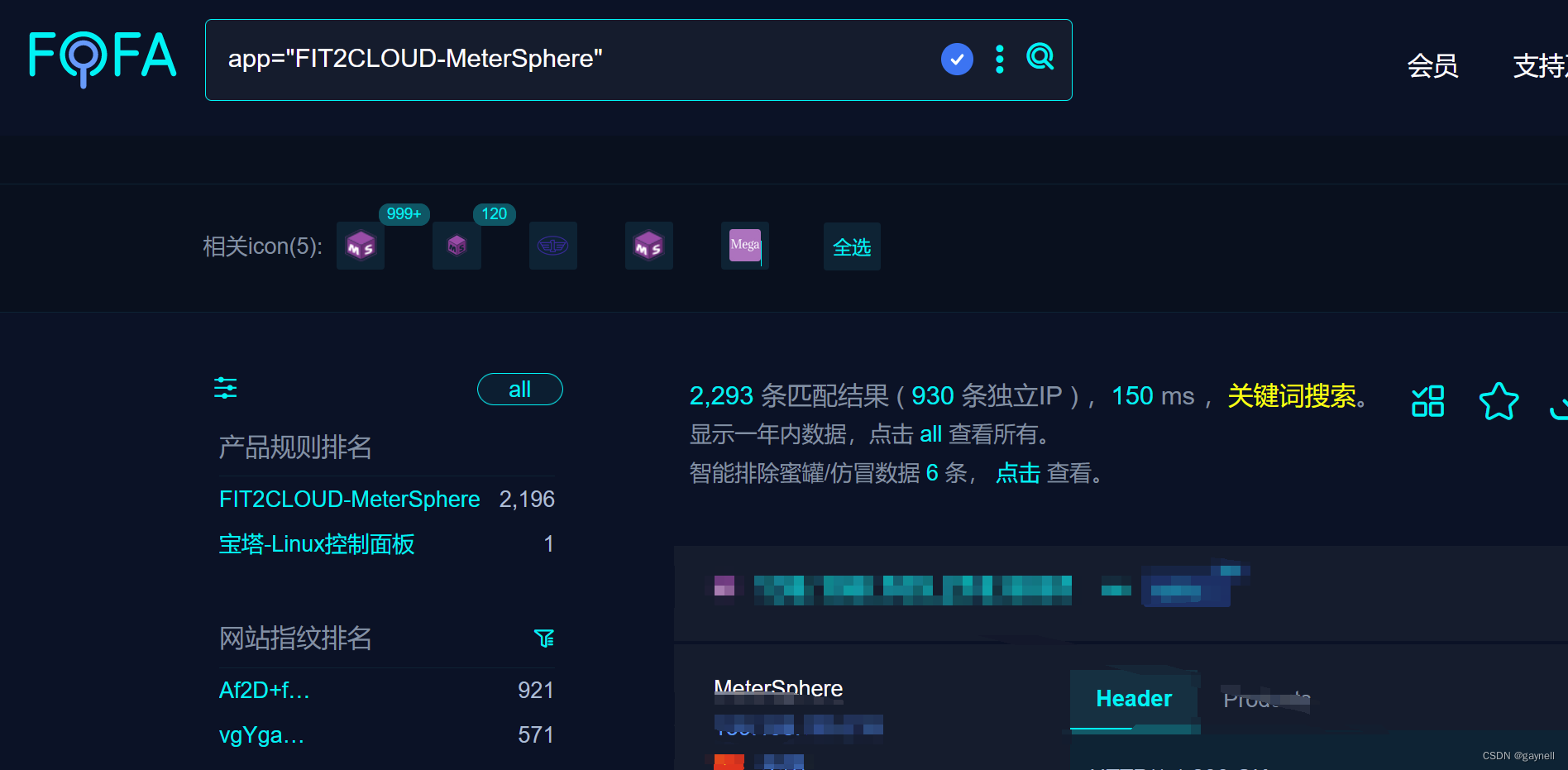Viewport: 1568px width, 770px height.
Task: Click the Af2D+f… fingerprint entry
Action: click(265, 690)
